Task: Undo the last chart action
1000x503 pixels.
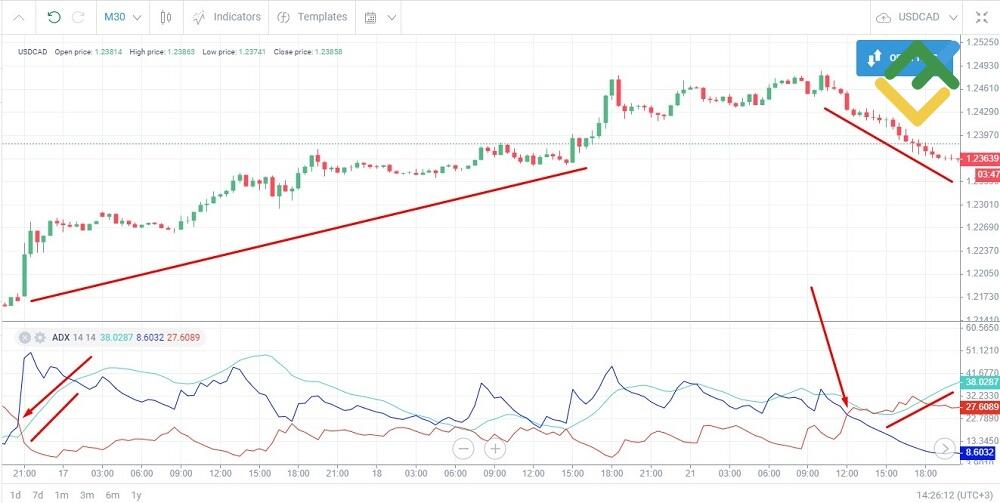Action: click(54, 17)
